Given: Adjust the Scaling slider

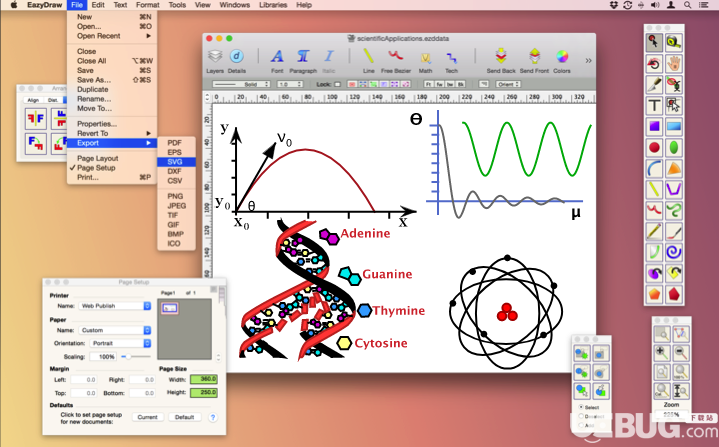Looking at the screenshot, I should 136,356.
